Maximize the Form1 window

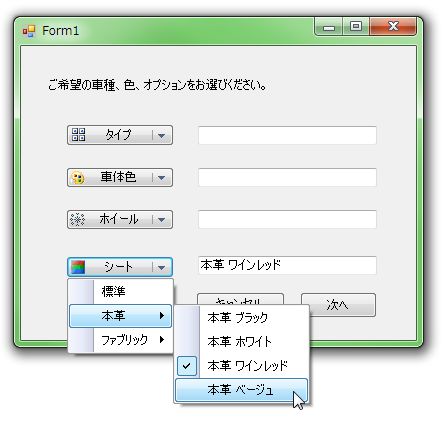point(356,26)
